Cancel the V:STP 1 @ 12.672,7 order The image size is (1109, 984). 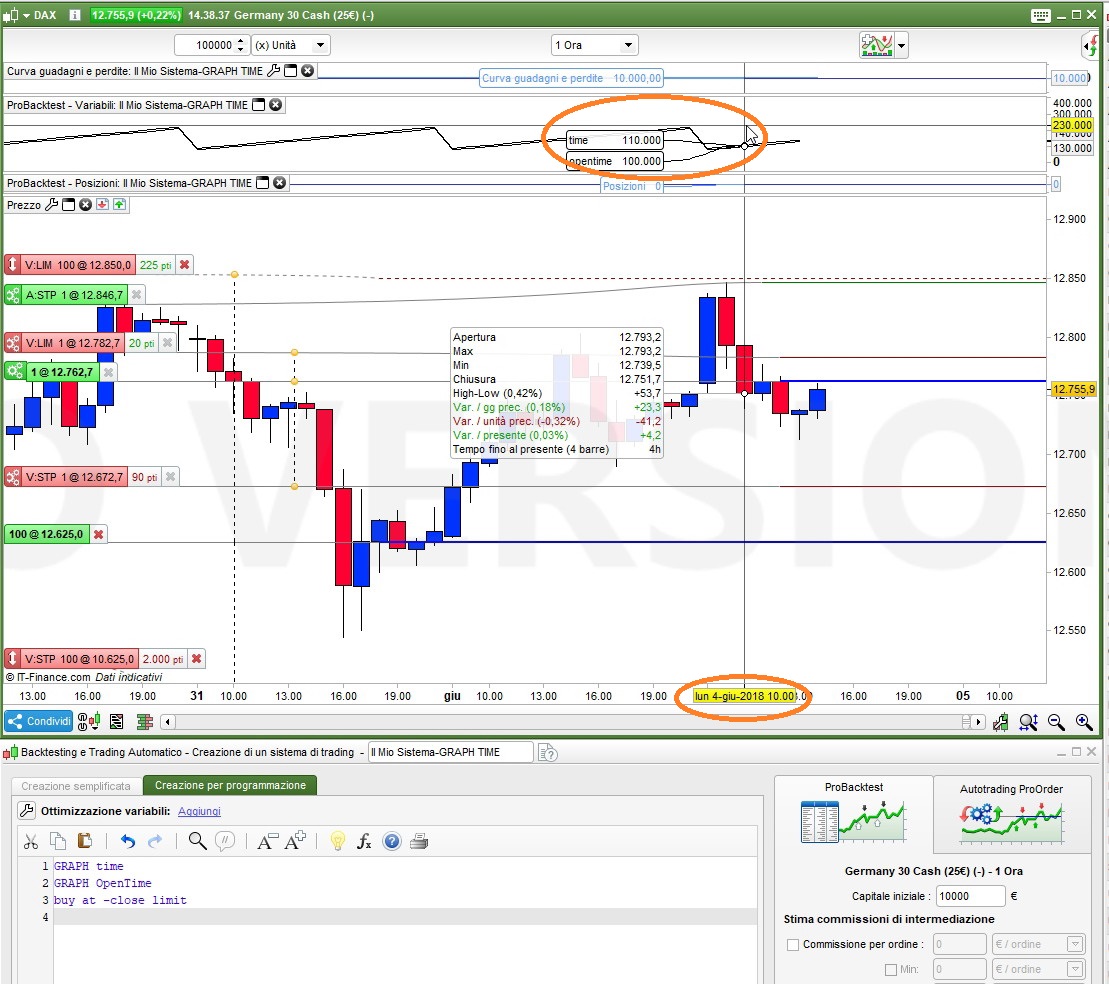pos(170,477)
